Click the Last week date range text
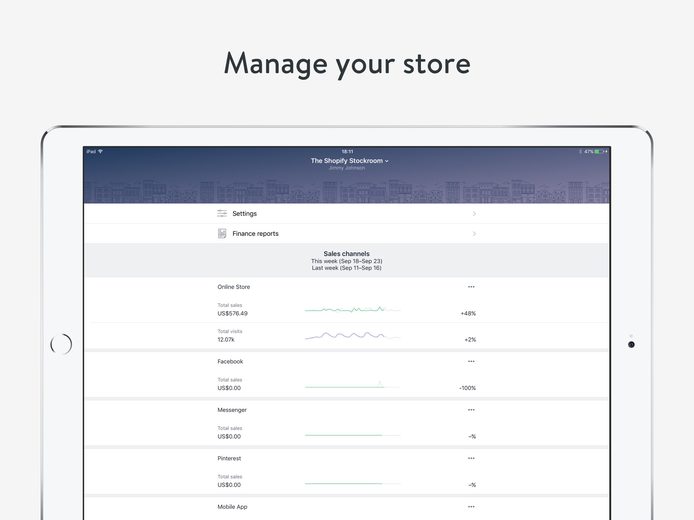Image resolution: width=694 pixels, height=520 pixels. [x=347, y=268]
